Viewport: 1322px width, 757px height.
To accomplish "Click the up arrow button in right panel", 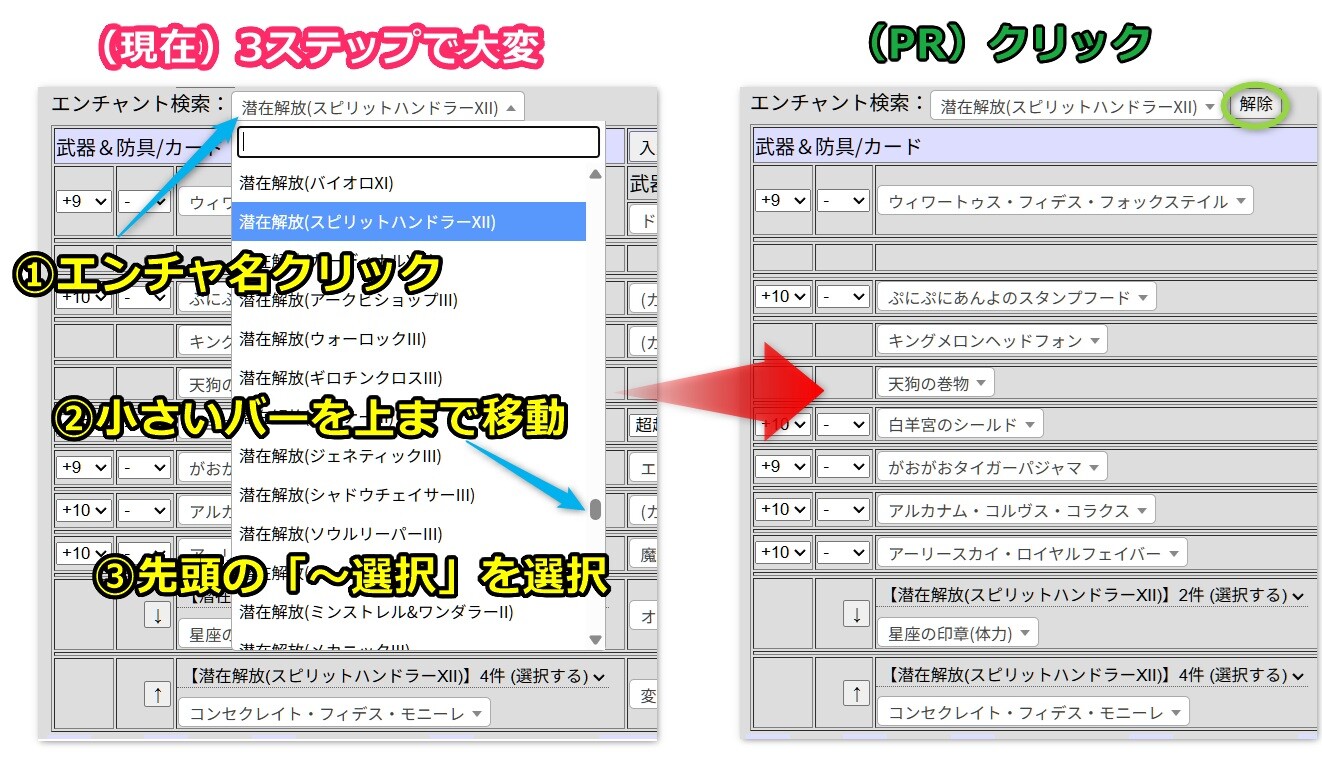I will [x=856, y=693].
